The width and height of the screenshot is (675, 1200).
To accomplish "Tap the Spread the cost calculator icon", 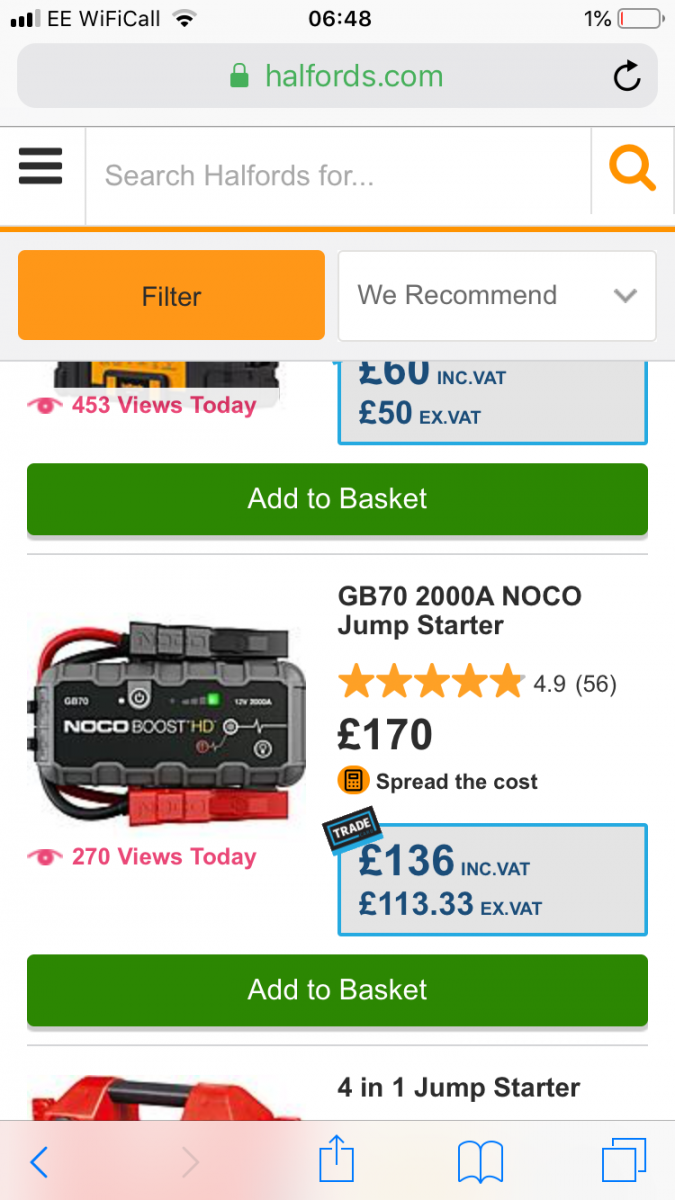I will (x=352, y=780).
